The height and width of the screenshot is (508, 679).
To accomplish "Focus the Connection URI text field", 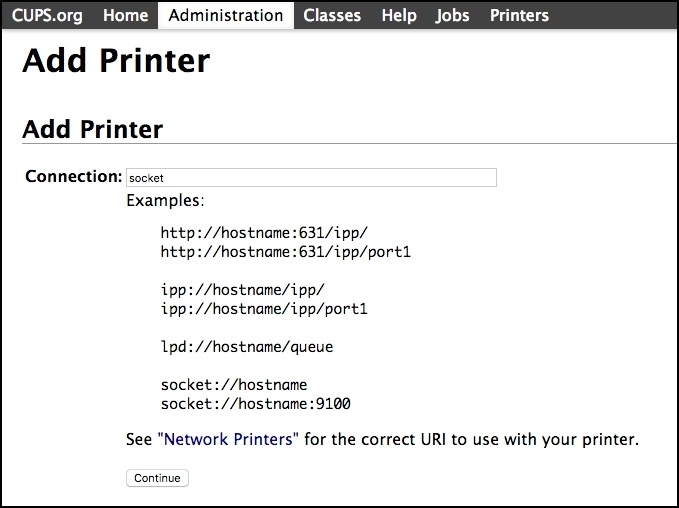I will click(x=311, y=178).
